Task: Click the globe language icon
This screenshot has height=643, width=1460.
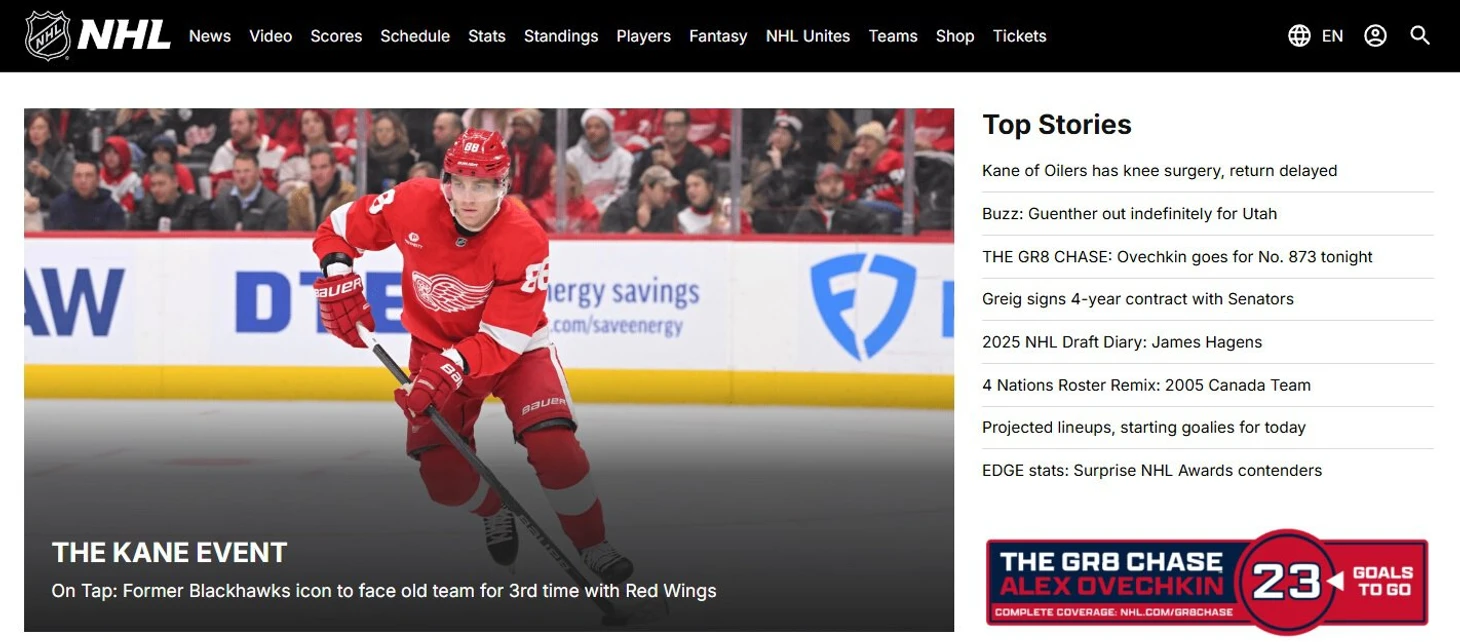Action: click(1299, 36)
